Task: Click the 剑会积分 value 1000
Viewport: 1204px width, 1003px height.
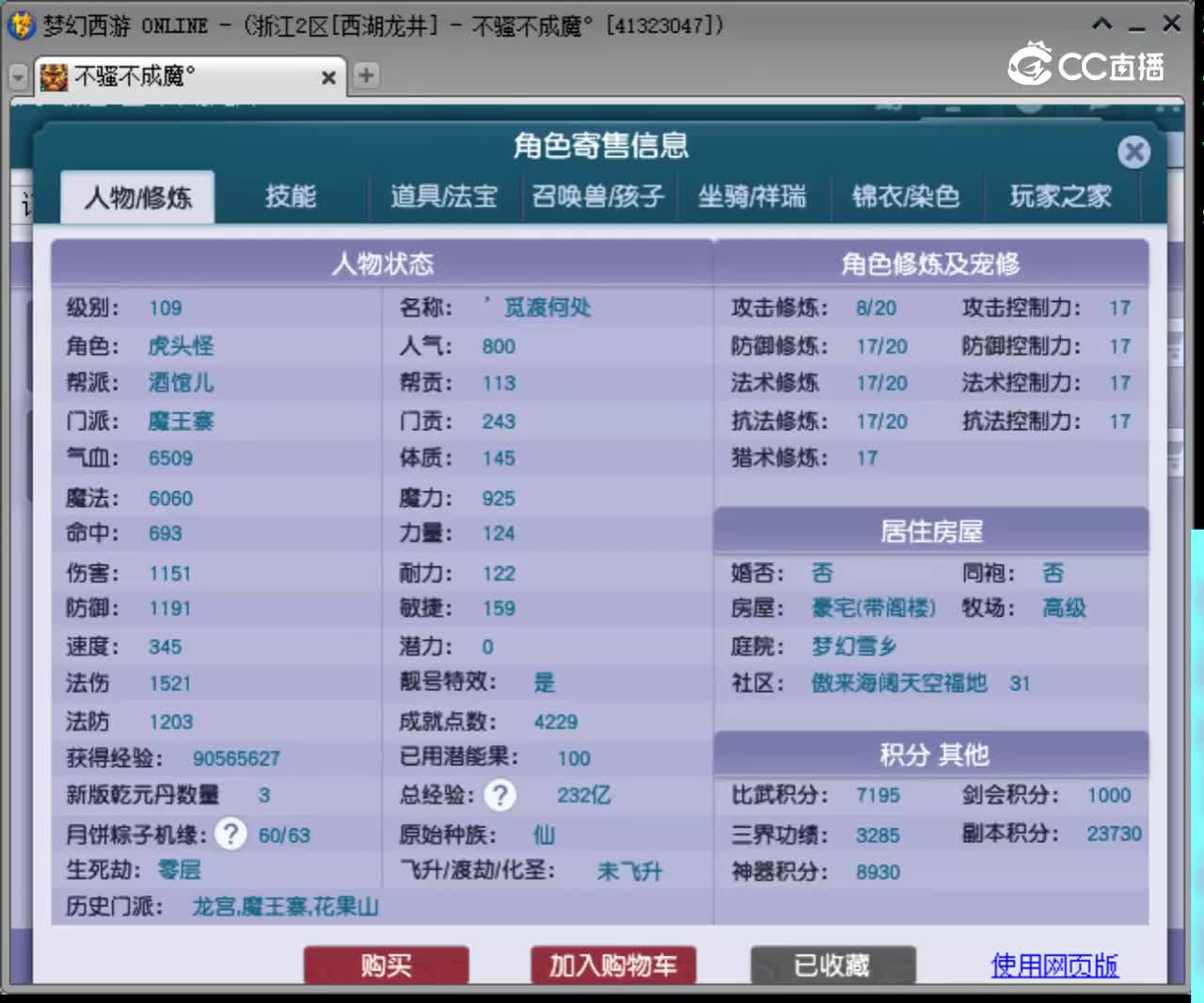Action: coord(1109,795)
